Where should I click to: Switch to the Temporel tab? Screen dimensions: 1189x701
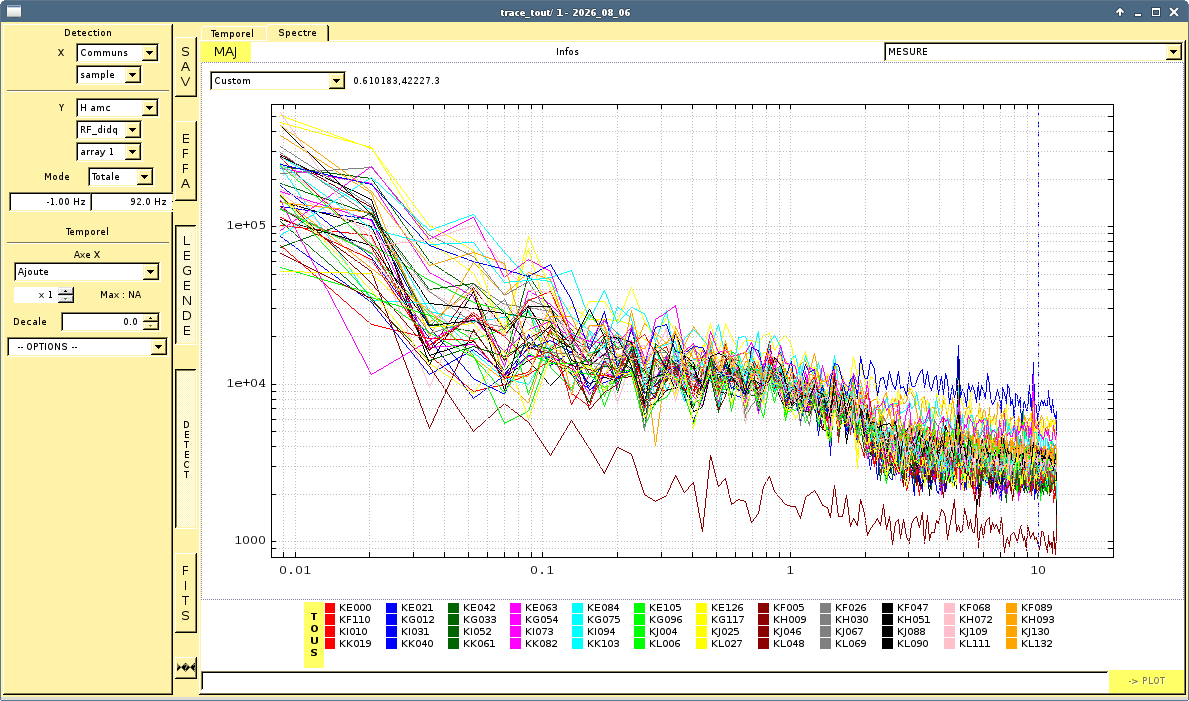[232, 33]
